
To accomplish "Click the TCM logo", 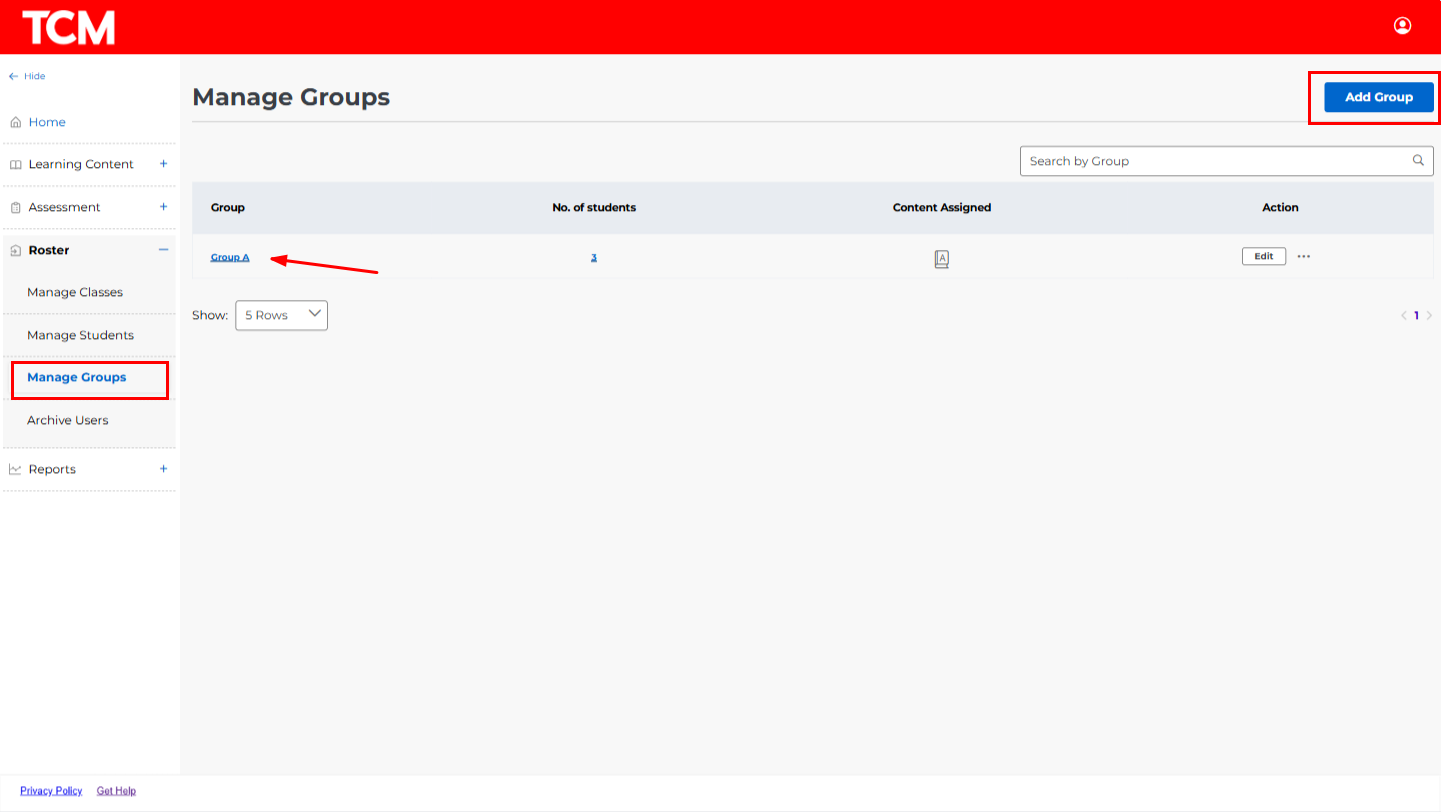I will coord(69,27).
